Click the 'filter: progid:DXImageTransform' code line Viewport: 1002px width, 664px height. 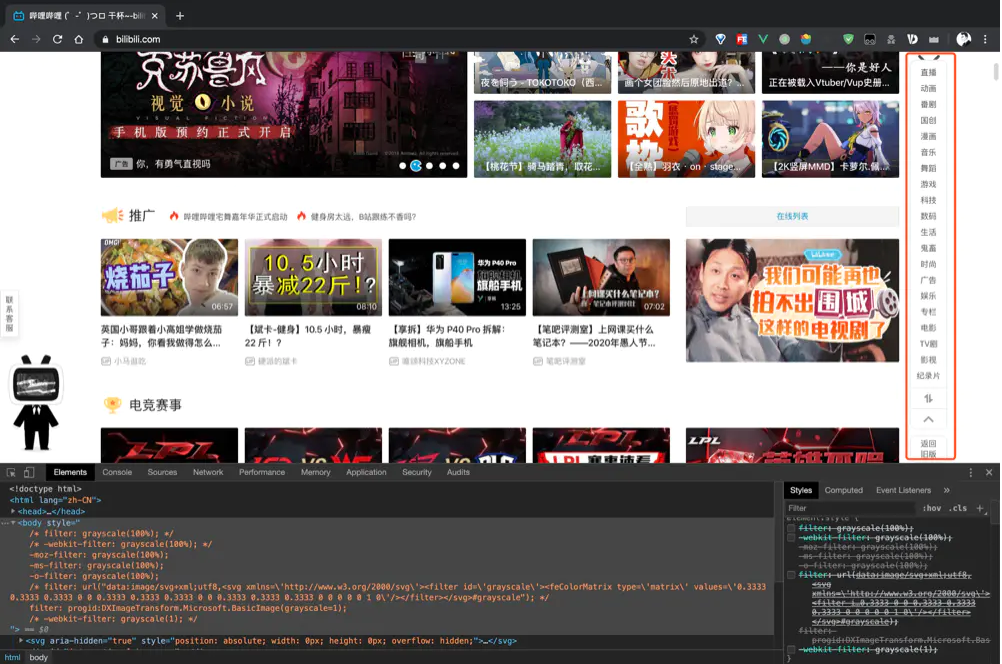pyautogui.click(x=188, y=608)
